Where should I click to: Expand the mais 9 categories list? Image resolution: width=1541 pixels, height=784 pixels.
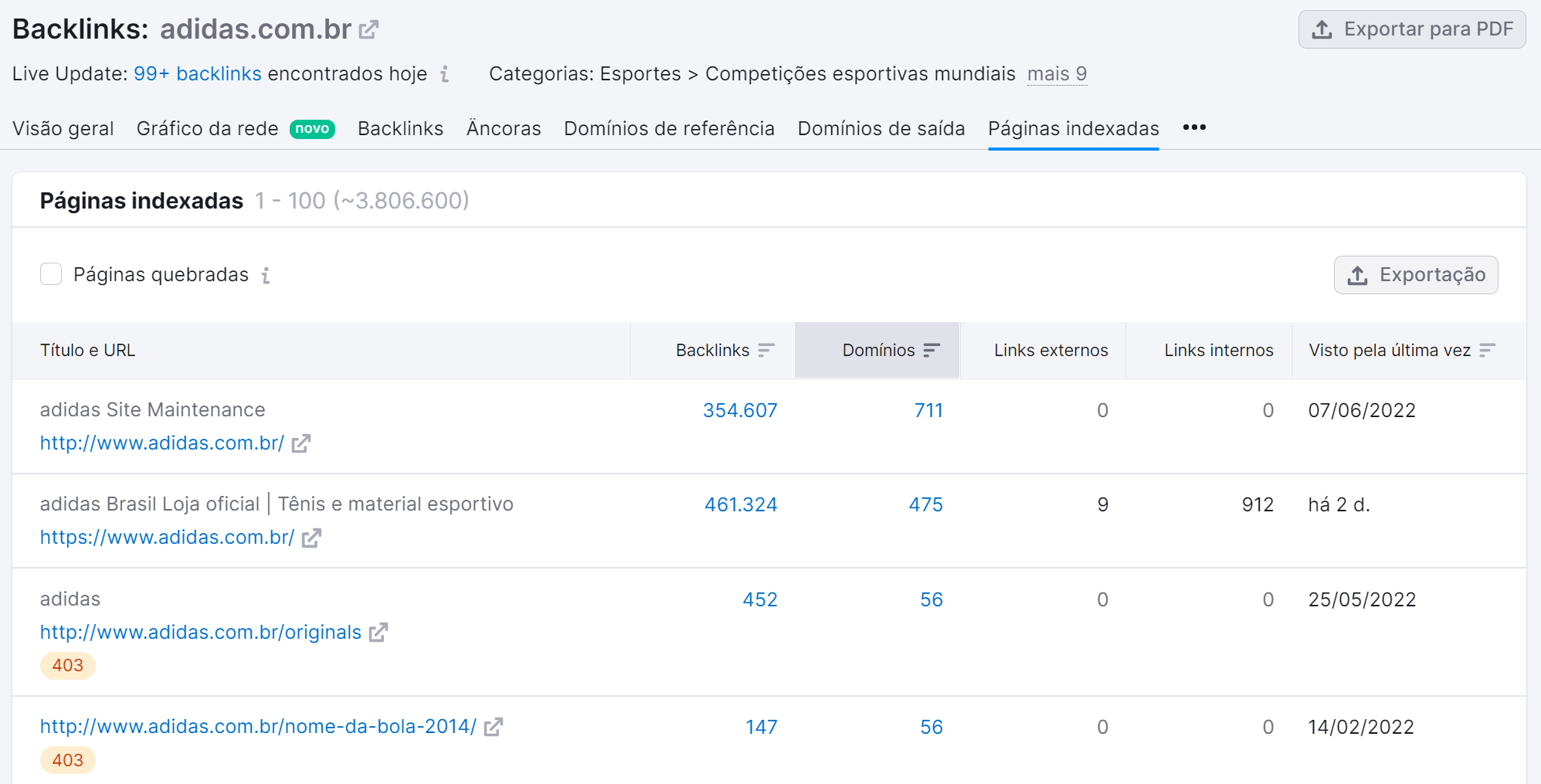pyautogui.click(x=1057, y=73)
